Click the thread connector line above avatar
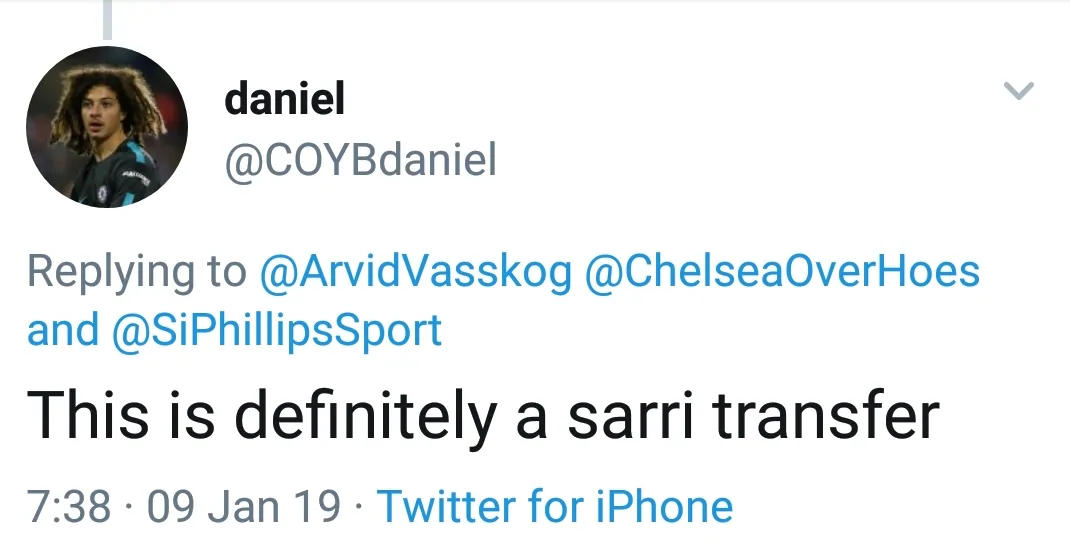The width and height of the screenshot is (1070, 556). coord(107,18)
